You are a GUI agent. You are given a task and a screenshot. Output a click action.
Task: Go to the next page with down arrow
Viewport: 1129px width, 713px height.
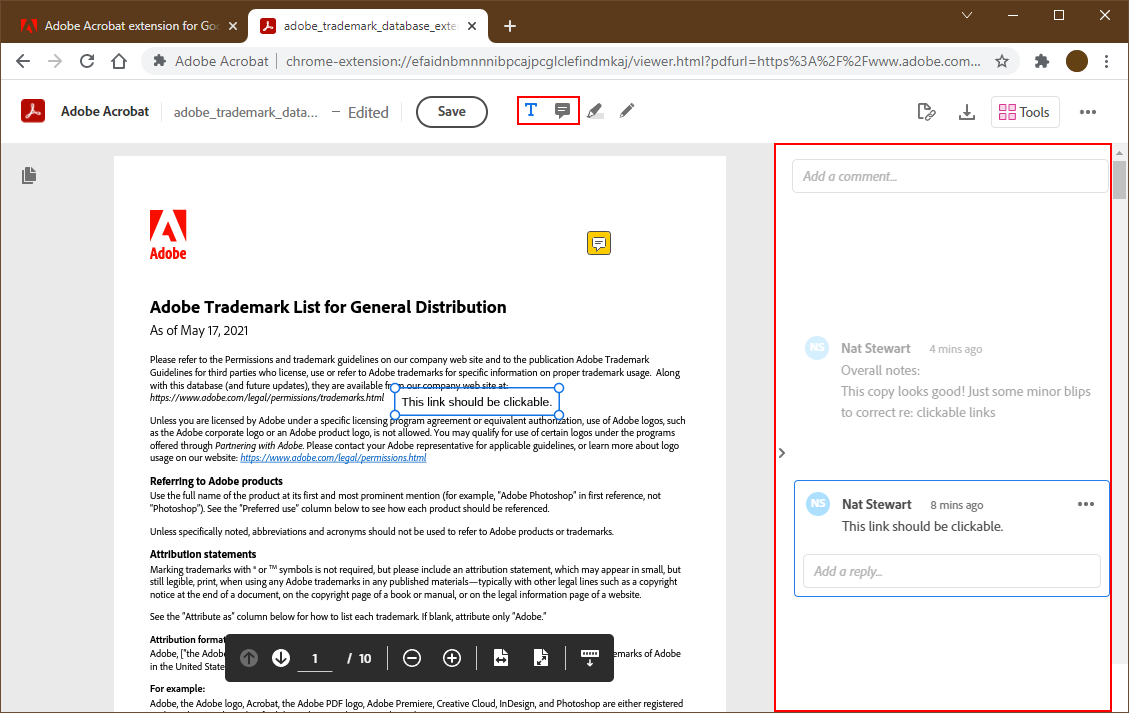[281, 658]
